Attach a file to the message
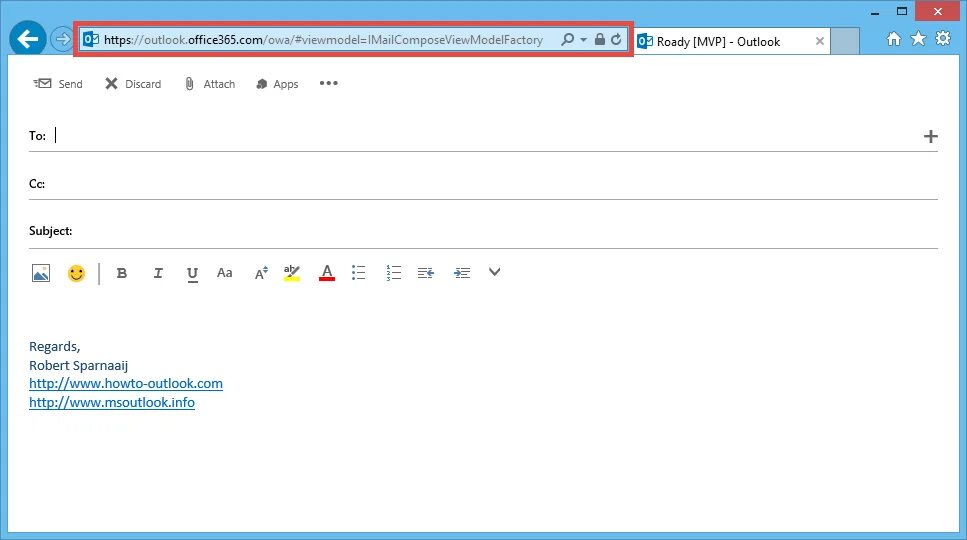This screenshot has height=540, width=967. click(x=210, y=84)
